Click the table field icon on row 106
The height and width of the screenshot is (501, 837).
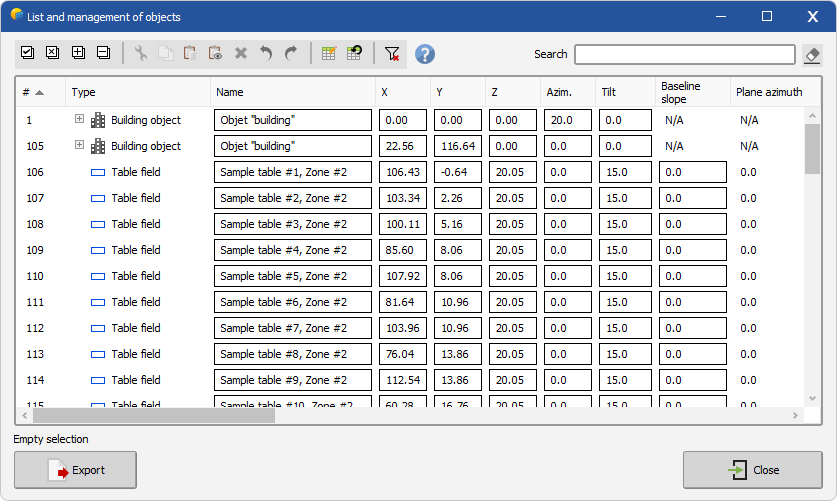98,172
